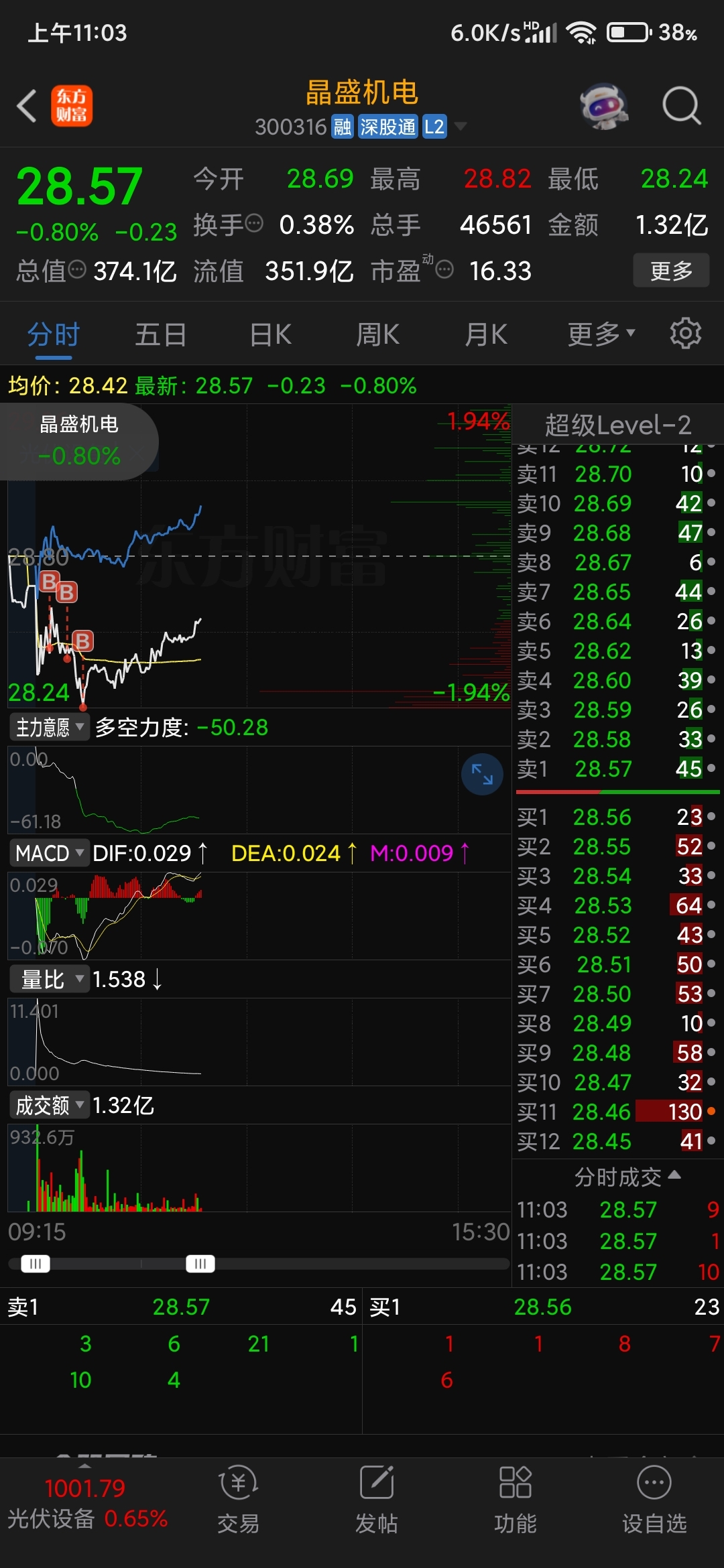Switch to the 分时 tab
The height and width of the screenshot is (1568, 724).
pyautogui.click(x=54, y=333)
